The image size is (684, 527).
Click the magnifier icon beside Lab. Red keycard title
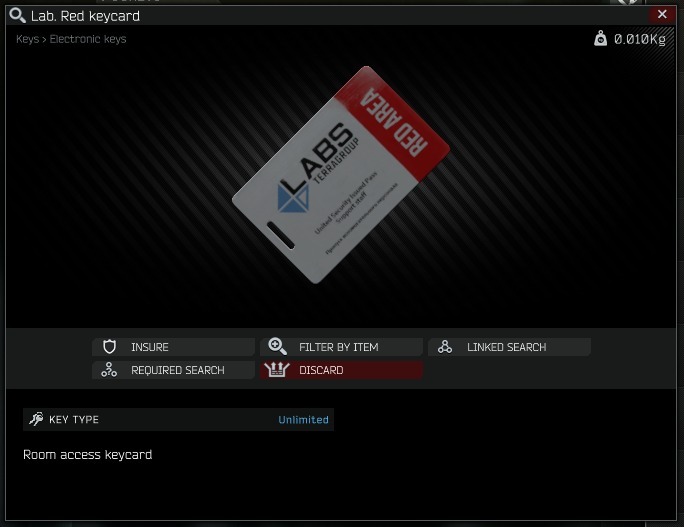17,15
